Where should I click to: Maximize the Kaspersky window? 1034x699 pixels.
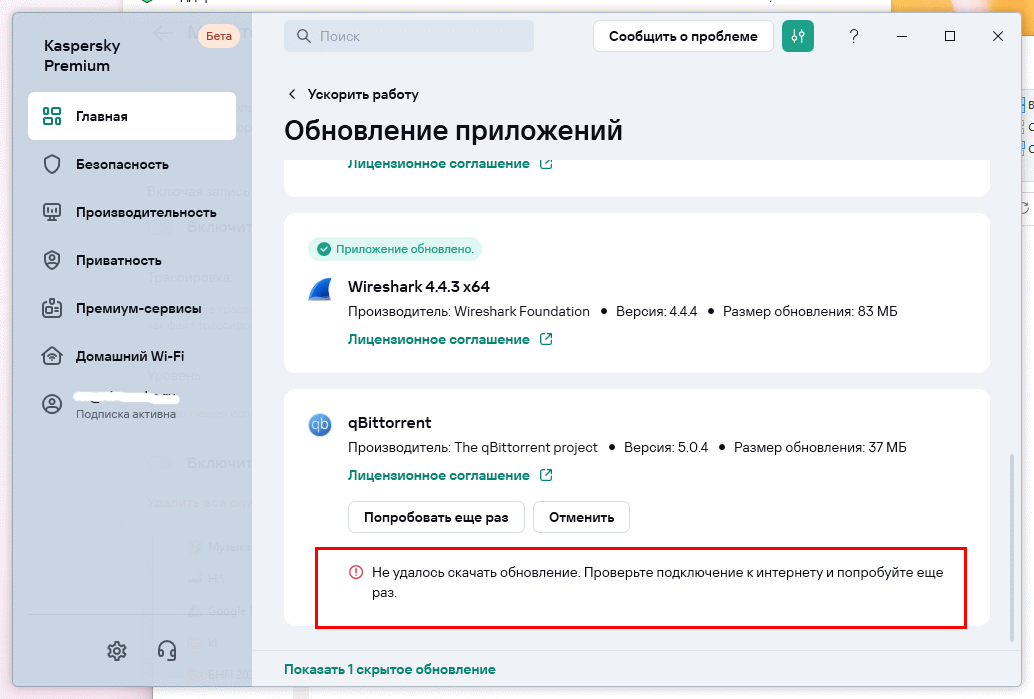click(950, 36)
